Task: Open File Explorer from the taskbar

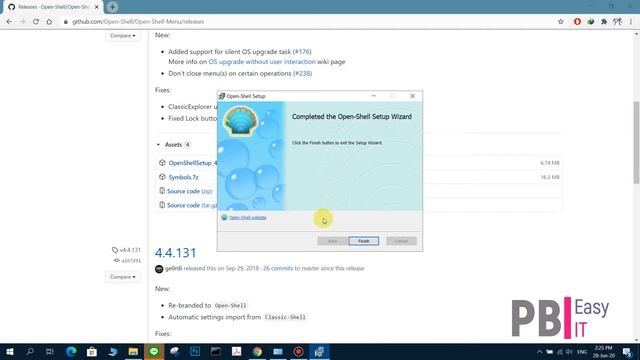Action: click(133, 351)
